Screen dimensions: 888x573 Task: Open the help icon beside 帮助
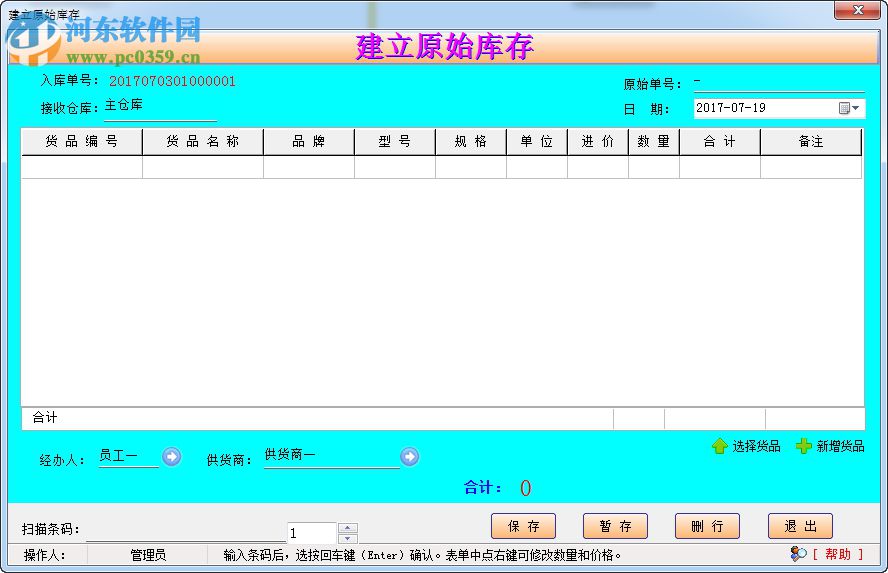click(799, 554)
